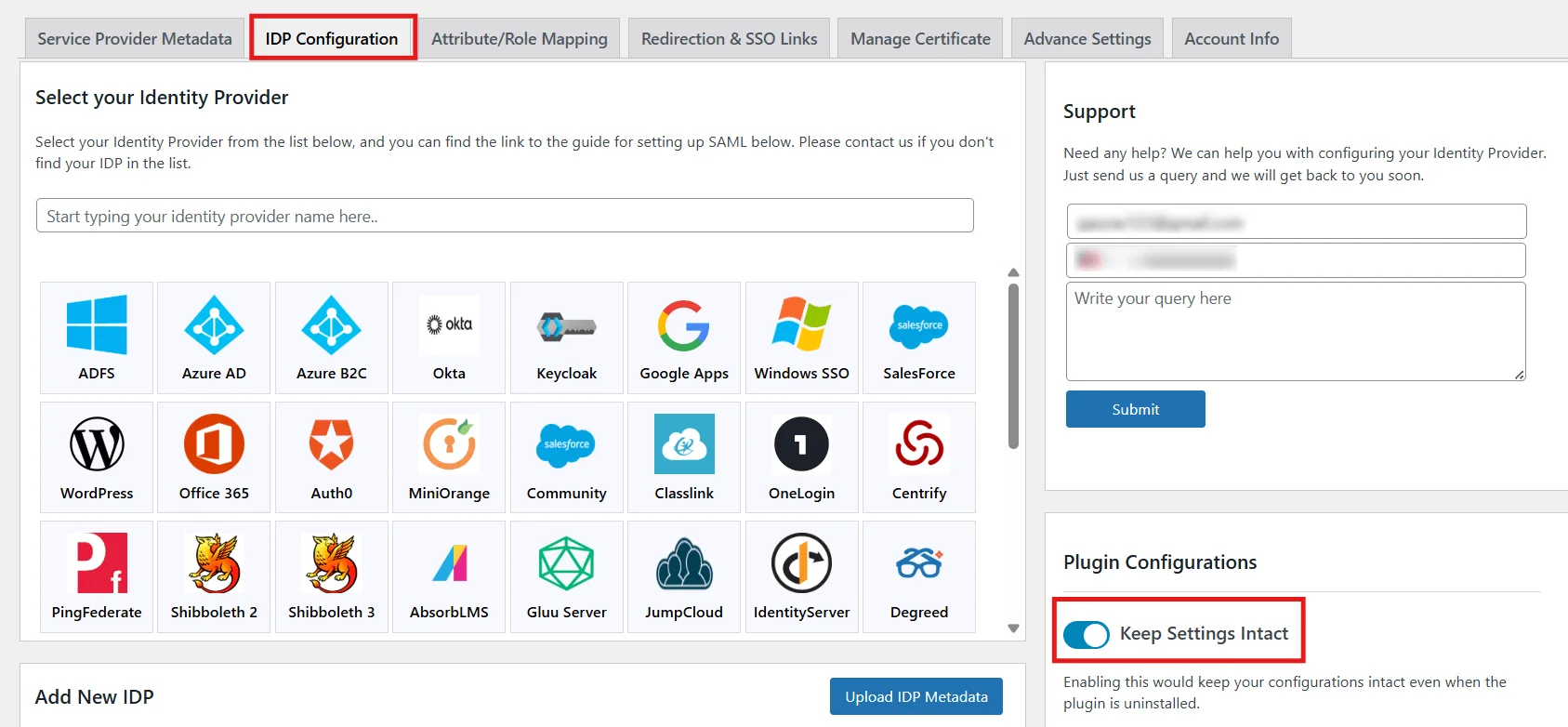
Task: Pick Okta from the provider list
Action: tap(449, 337)
